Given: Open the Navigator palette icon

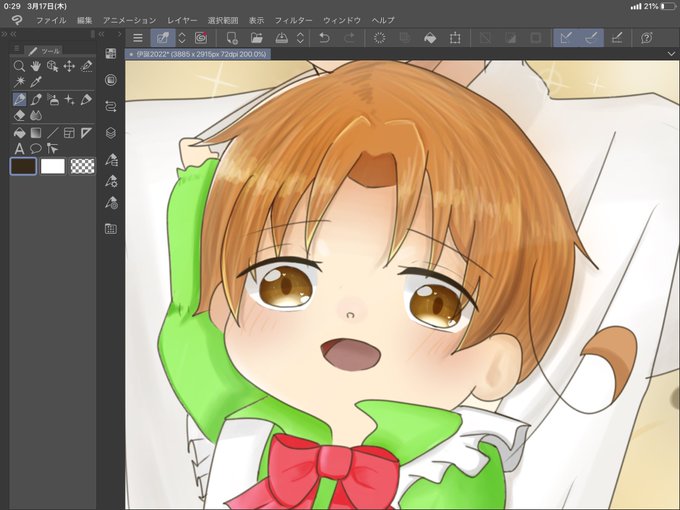Looking at the screenshot, I should click(111, 80).
